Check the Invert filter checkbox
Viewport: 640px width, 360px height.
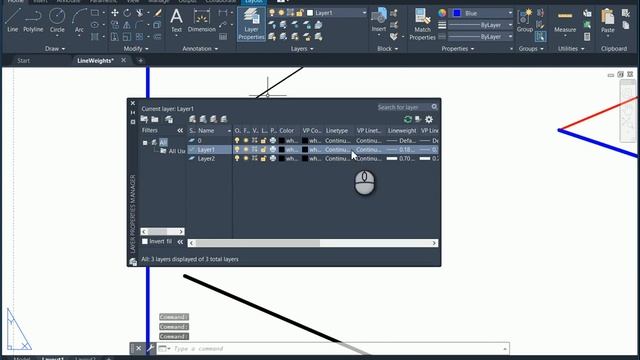(x=144, y=241)
